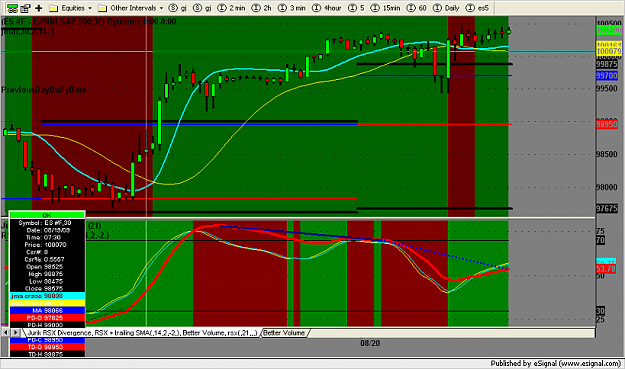625x369 pixels.
Task: Click the cyan jma row in the cursor window
Action: [x=47, y=296]
